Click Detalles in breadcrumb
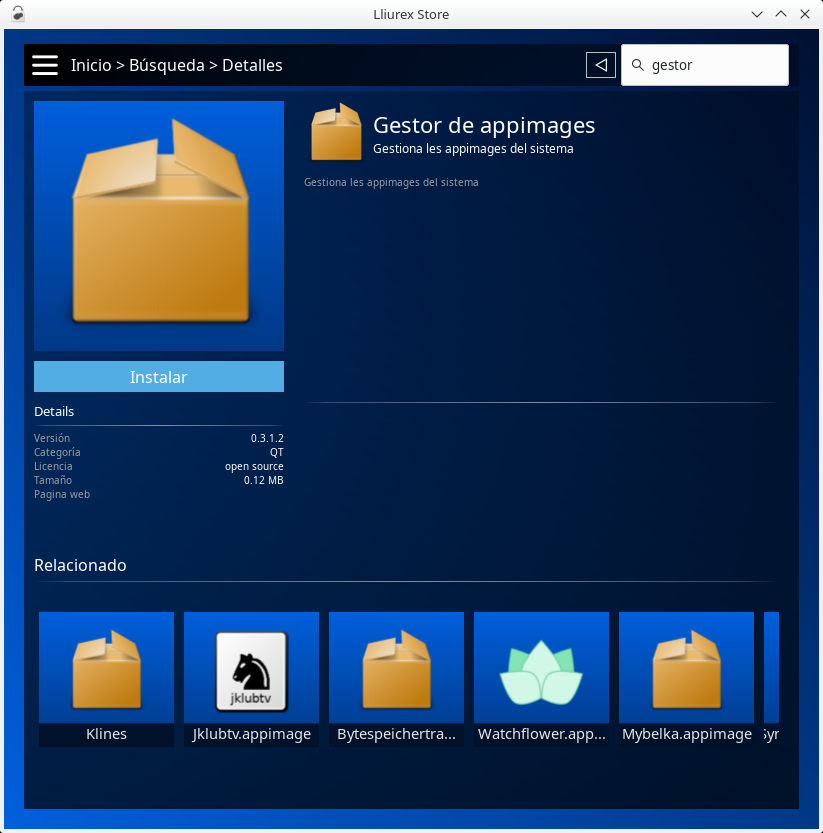The image size is (823, 833). point(252,65)
